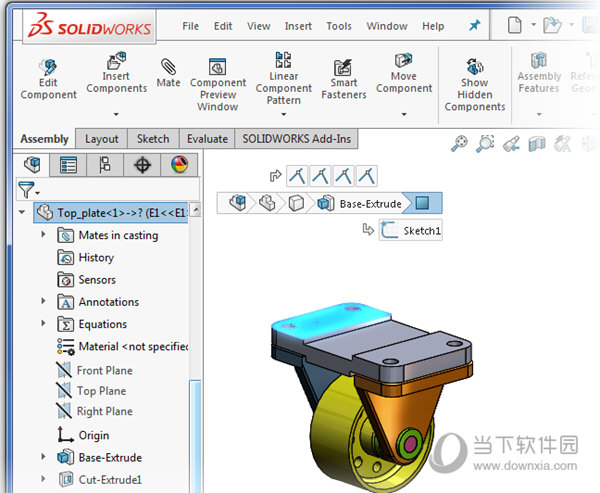Viewport: 600px width, 493px height.
Task: Select face square at breadcrumb end
Action: click(422, 203)
